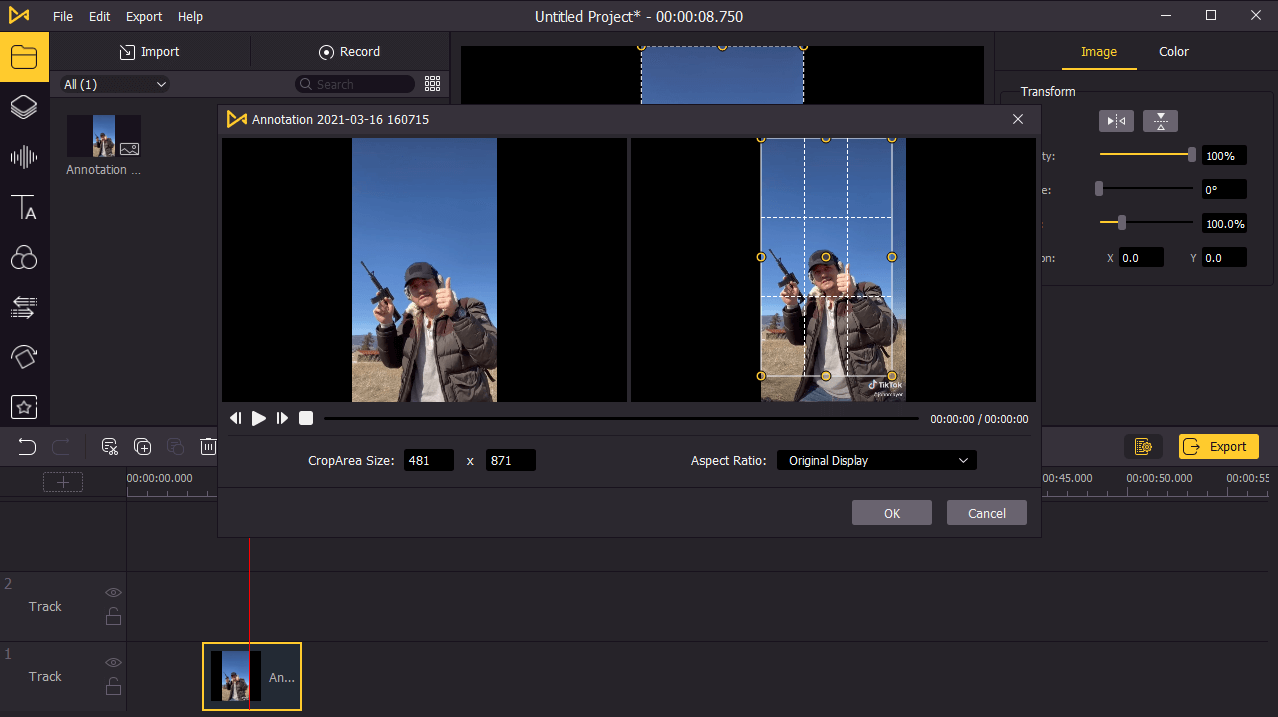Cancel the Annotation crop dialog
The image size is (1278, 717).
tap(986, 512)
